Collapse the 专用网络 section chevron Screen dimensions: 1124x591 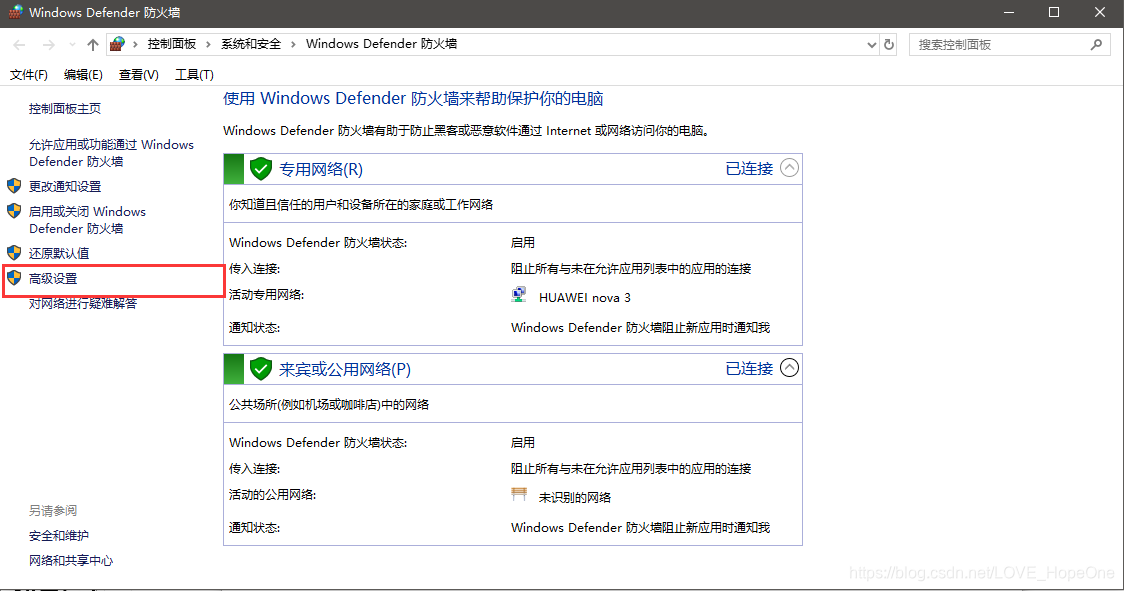789,168
